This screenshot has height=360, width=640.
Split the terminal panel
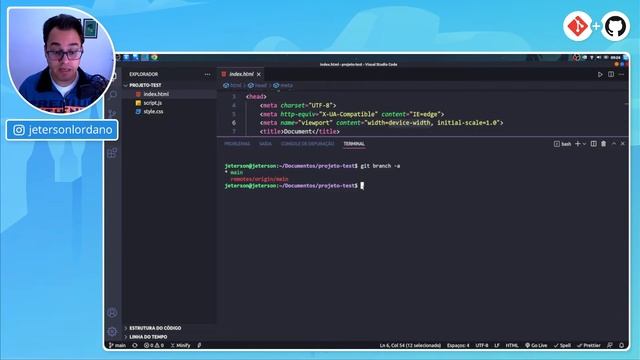[x=593, y=144]
